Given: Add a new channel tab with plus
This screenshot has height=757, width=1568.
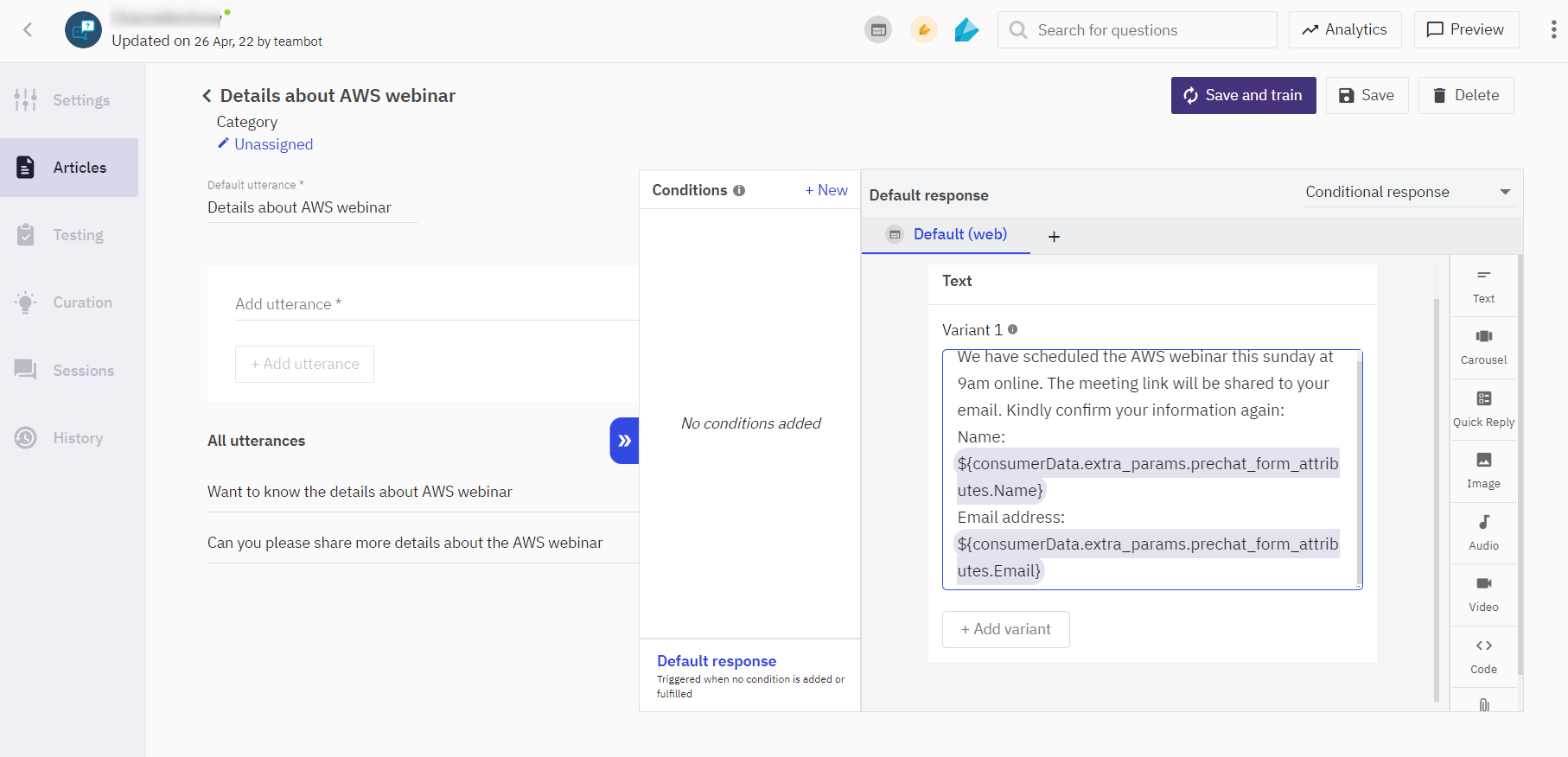Looking at the screenshot, I should click(x=1054, y=236).
